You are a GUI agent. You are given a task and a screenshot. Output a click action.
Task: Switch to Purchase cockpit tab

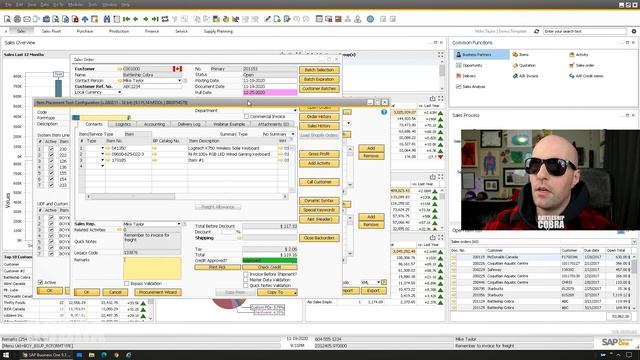tap(85, 31)
